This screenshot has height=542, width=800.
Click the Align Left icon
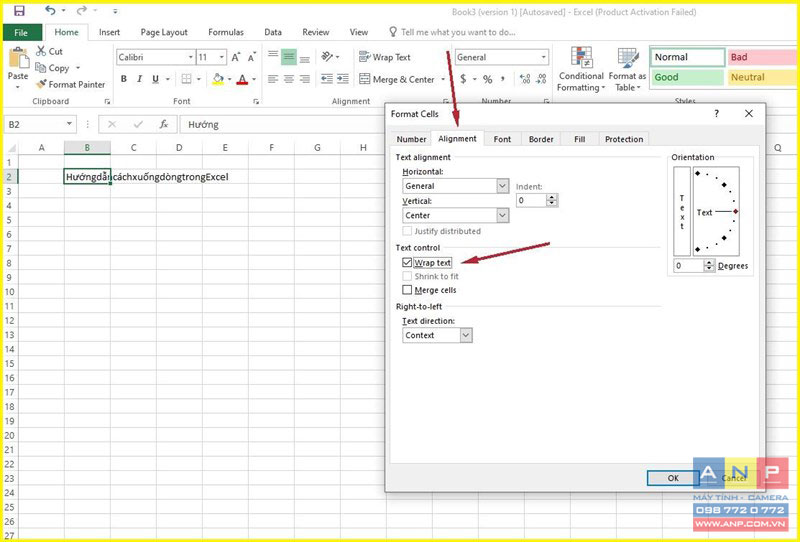273,79
